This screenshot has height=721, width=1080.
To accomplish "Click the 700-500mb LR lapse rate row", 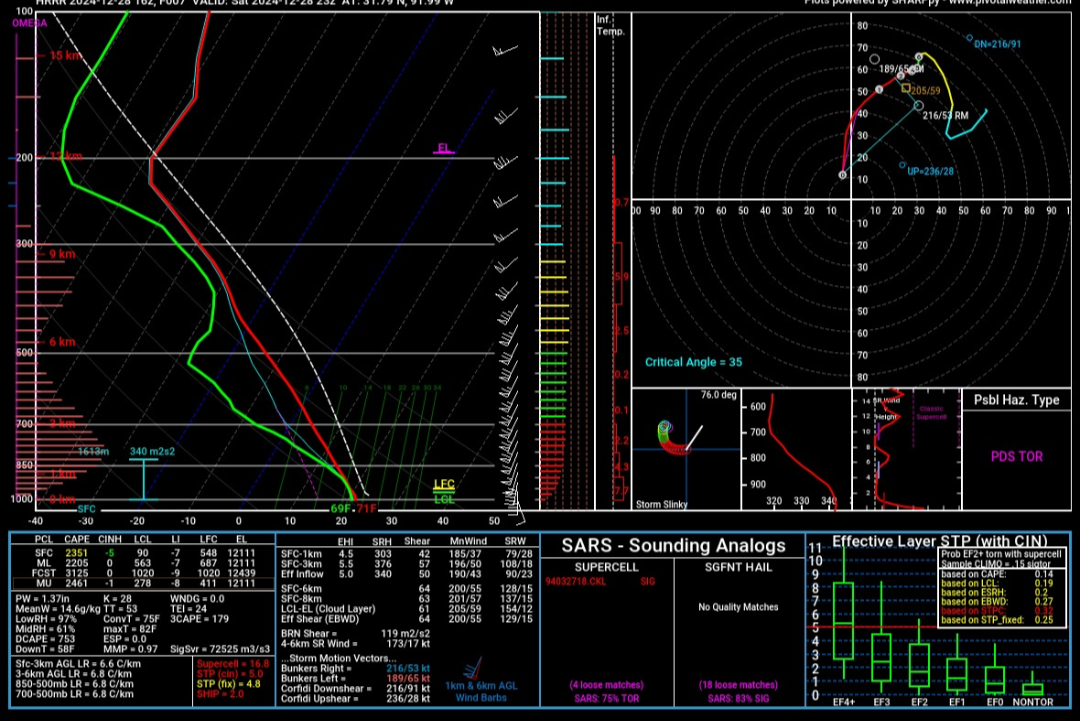I will pyautogui.click(x=74, y=693).
